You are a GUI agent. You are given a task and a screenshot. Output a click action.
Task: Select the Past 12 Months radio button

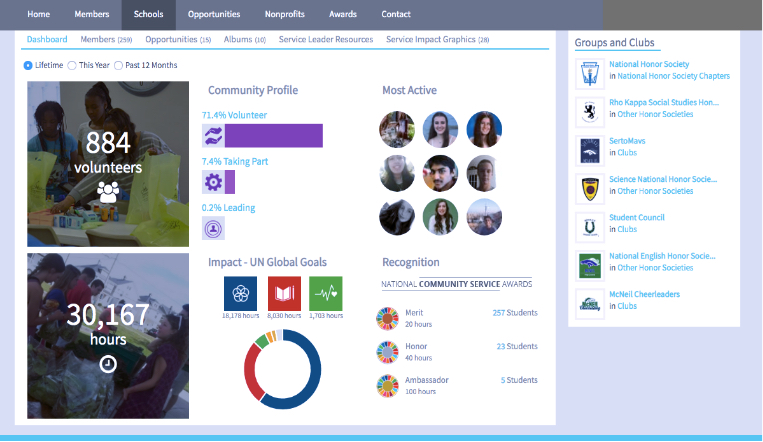[118, 65]
